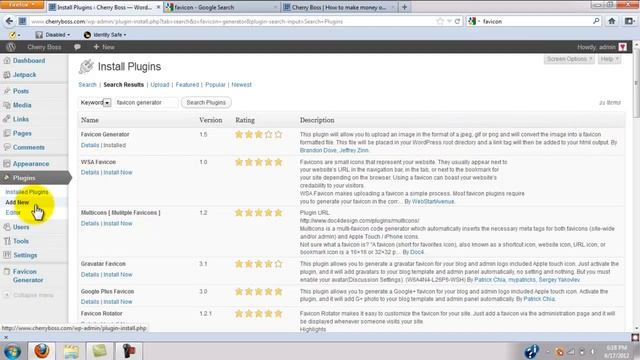Open the Firefox menu button

click(22, 4)
